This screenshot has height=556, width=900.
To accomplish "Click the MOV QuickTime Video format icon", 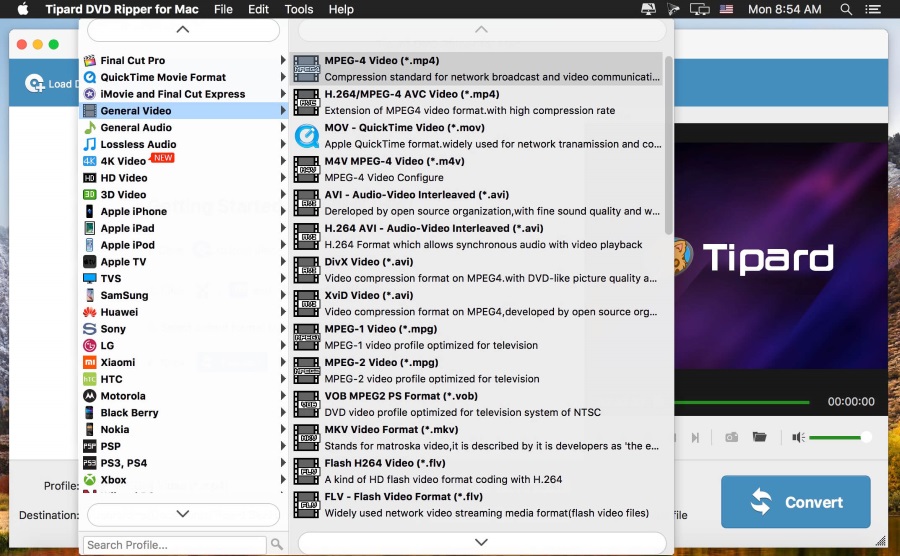I will click(307, 136).
